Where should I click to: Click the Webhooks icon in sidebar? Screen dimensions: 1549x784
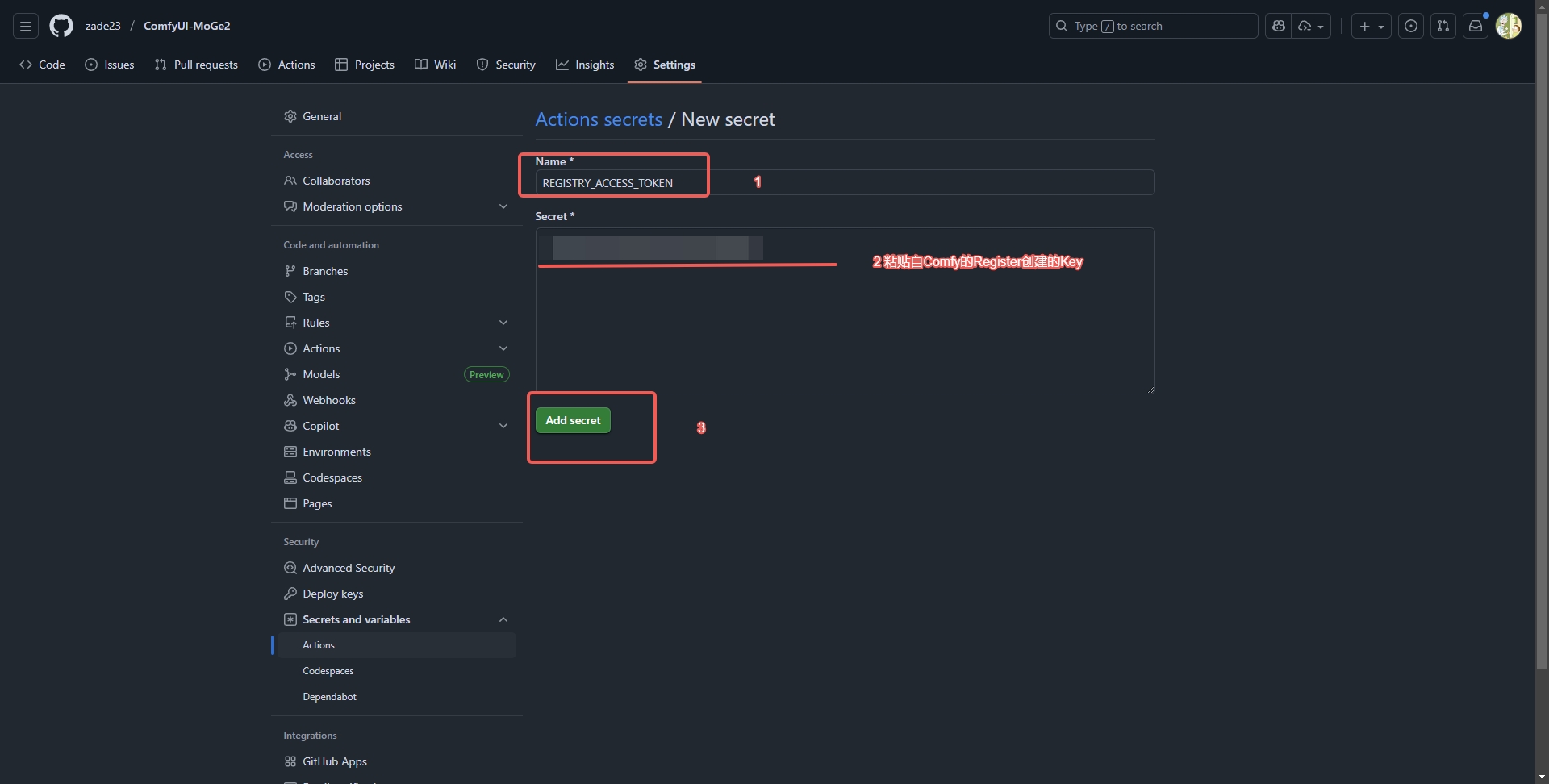pos(290,400)
